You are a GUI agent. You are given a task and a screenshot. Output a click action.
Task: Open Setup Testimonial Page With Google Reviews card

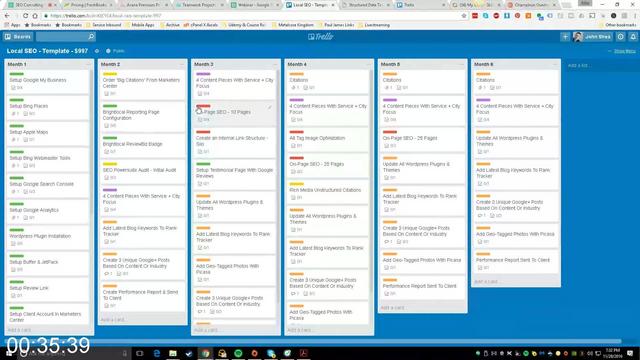tap(234, 173)
